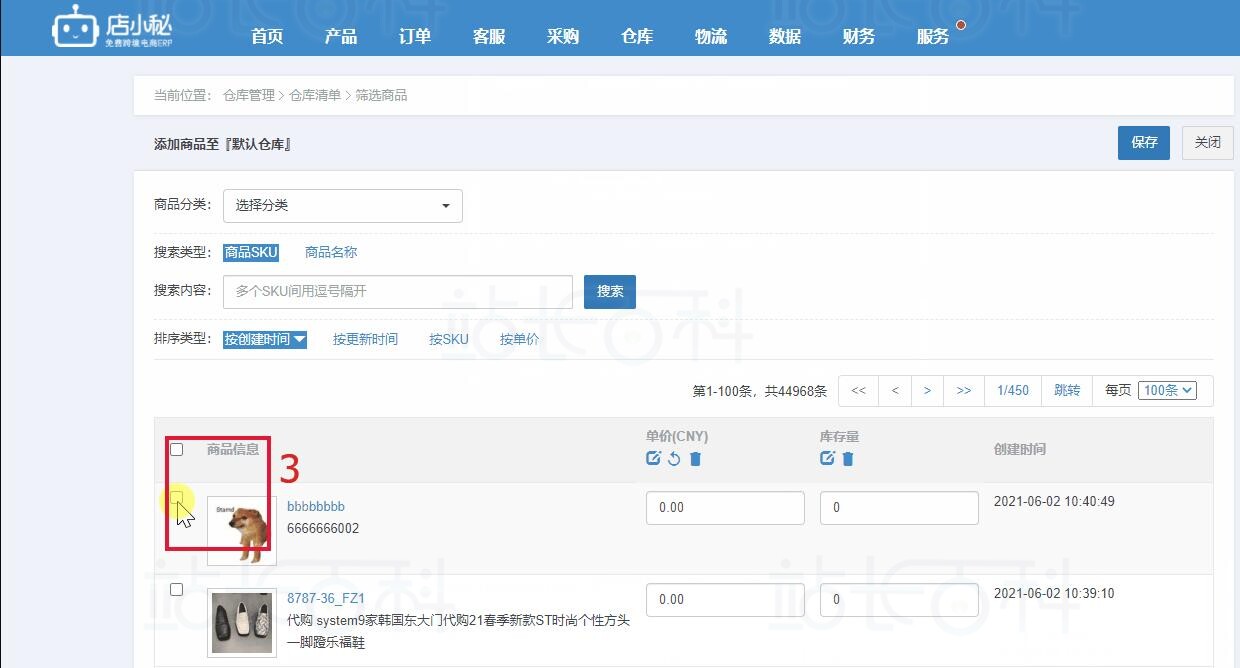
Task: Click the 店小秘 robot logo
Action: pyautogui.click(x=75, y=27)
